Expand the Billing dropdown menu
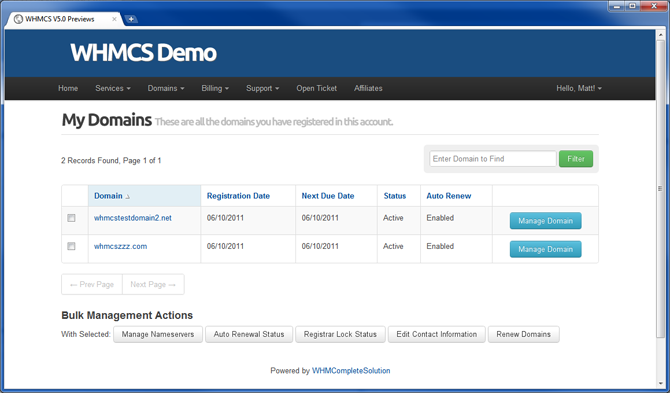This screenshot has height=393, width=670. tap(215, 88)
